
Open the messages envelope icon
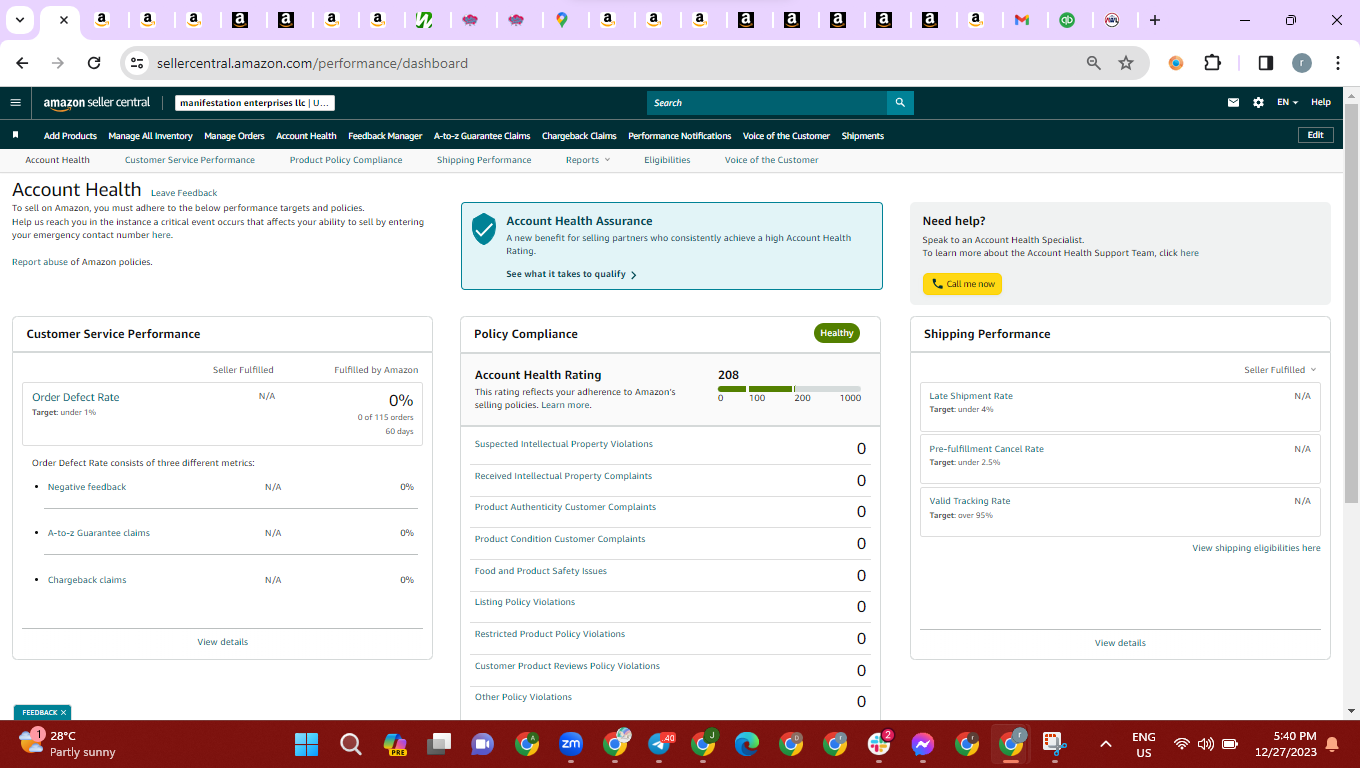[x=1234, y=102]
